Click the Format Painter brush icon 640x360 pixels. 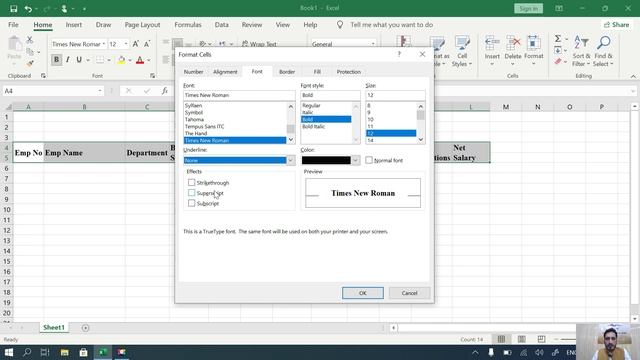point(29,63)
